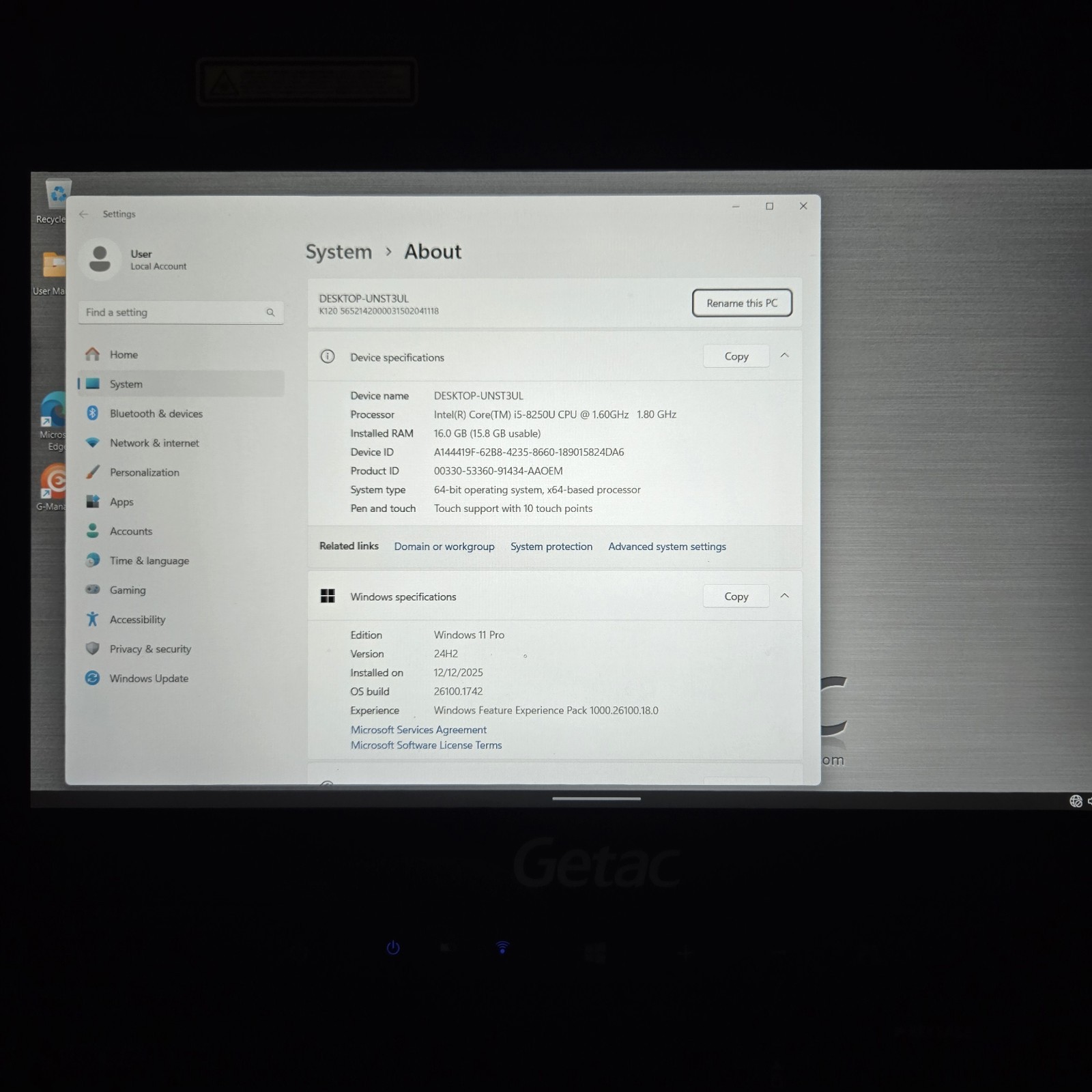Click the System monitor icon in the sidebar
The height and width of the screenshot is (1092, 1092).
tap(93, 384)
